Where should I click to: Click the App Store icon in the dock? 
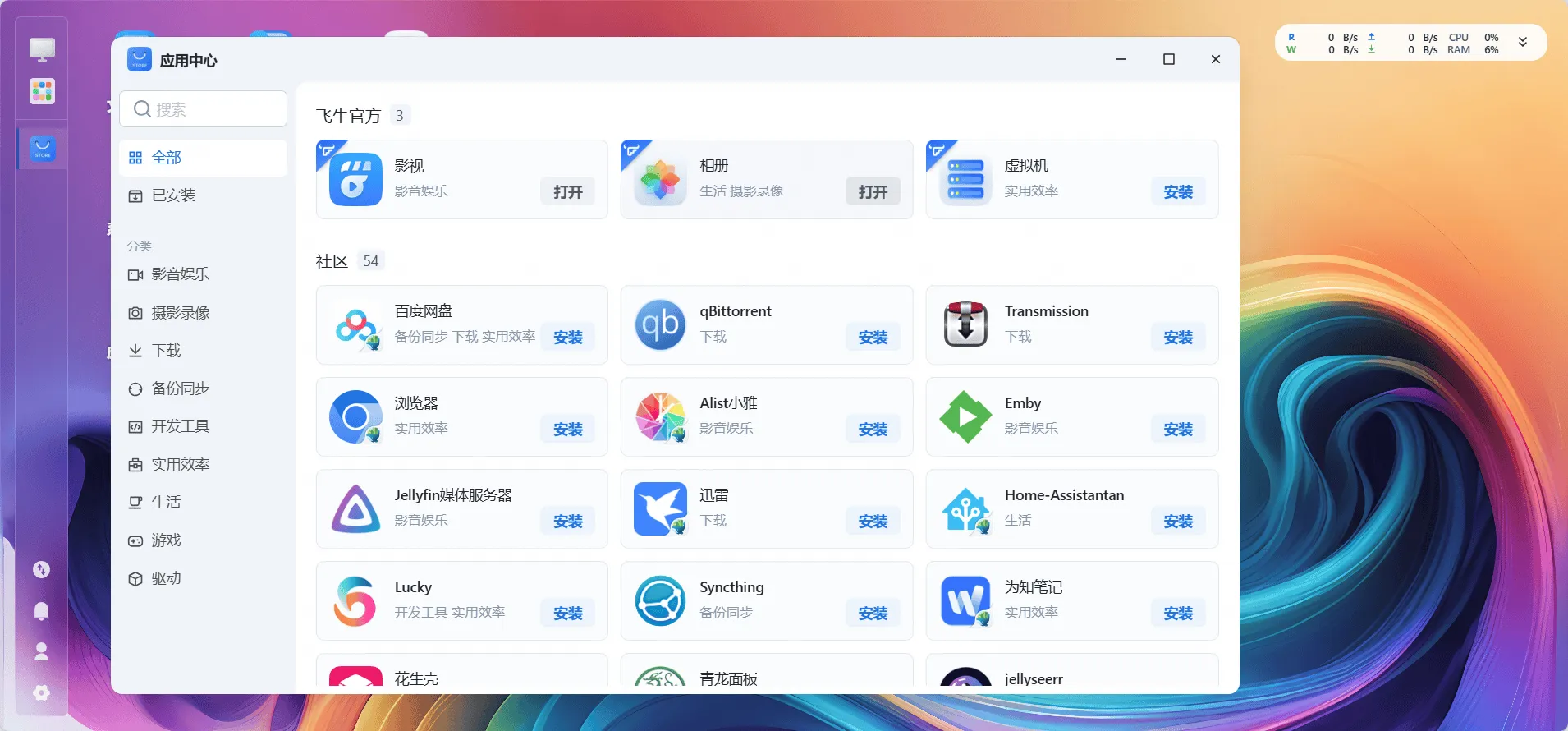click(43, 149)
